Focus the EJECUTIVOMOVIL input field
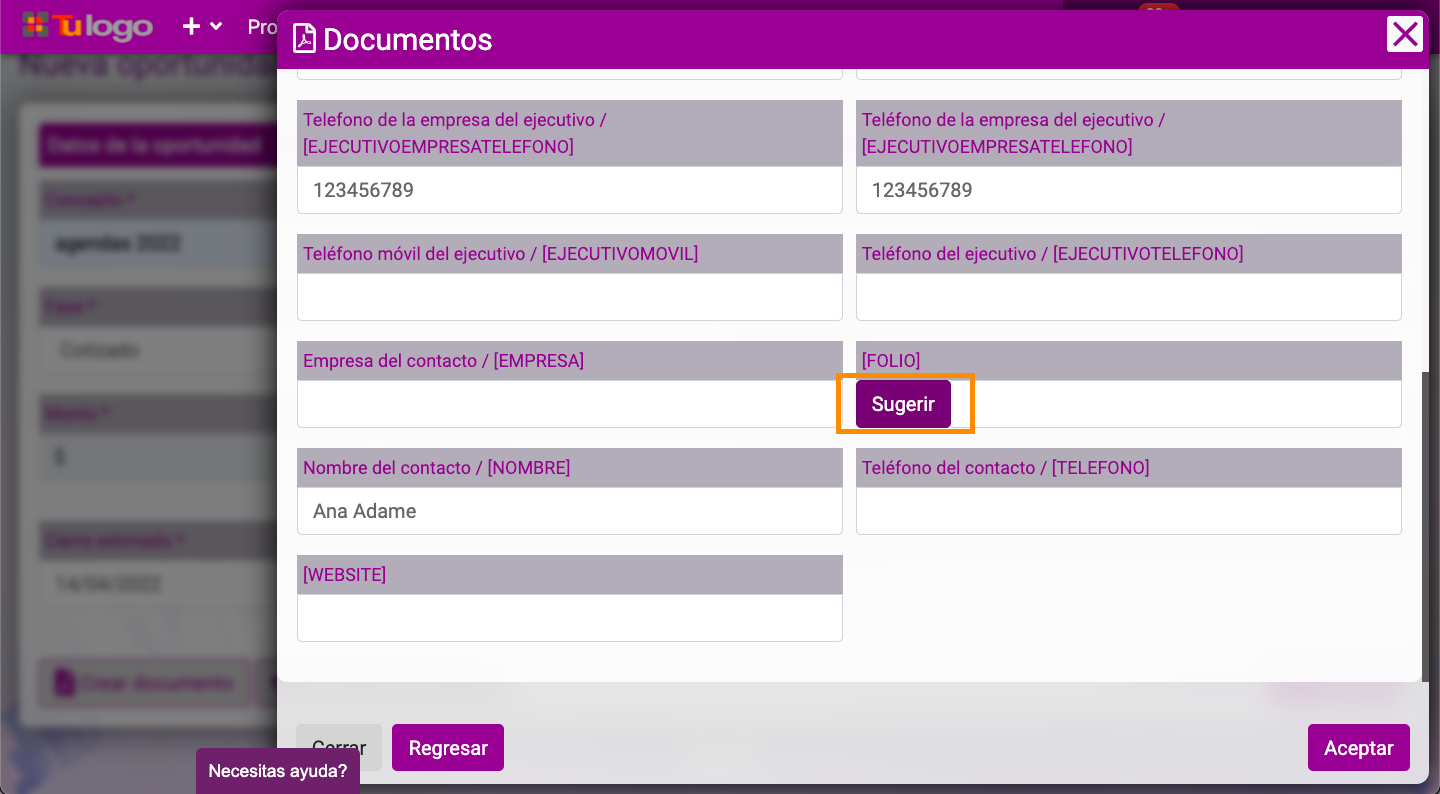The height and width of the screenshot is (794, 1440). 570,297
